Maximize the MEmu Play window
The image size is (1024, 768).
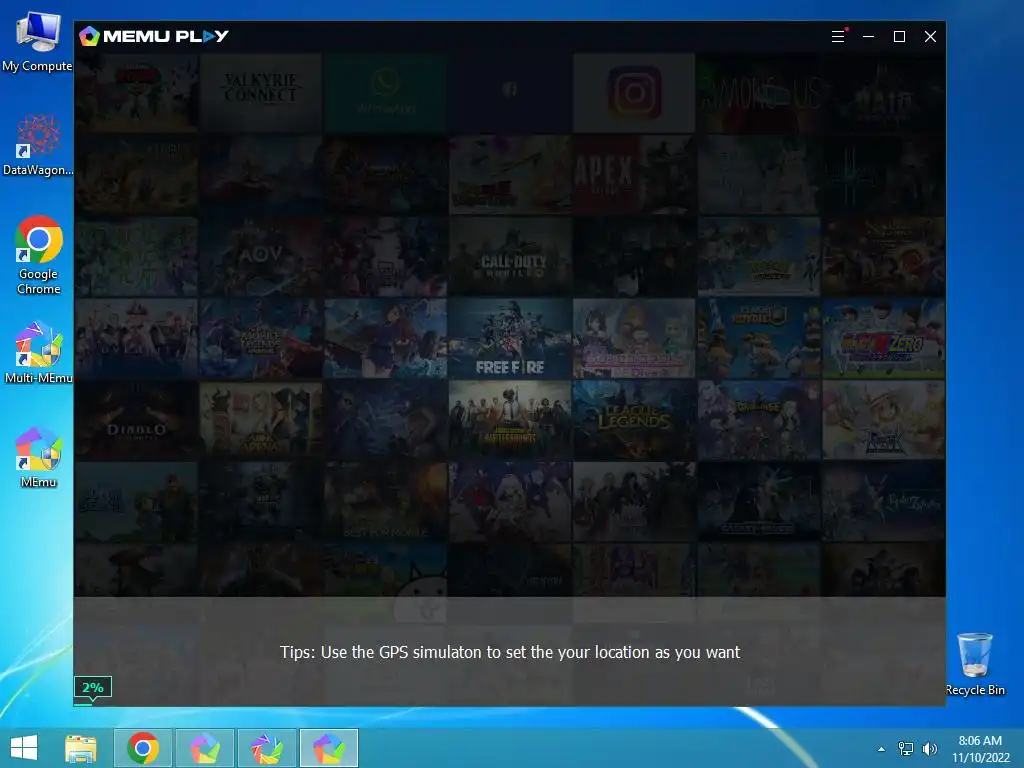tap(899, 37)
